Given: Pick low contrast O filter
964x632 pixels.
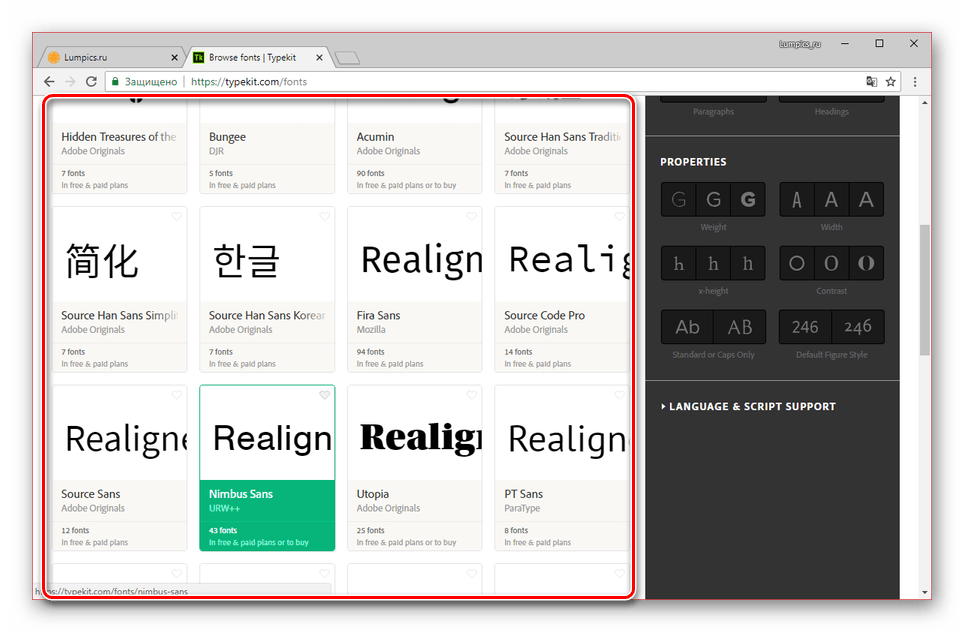Looking at the screenshot, I should [x=797, y=263].
